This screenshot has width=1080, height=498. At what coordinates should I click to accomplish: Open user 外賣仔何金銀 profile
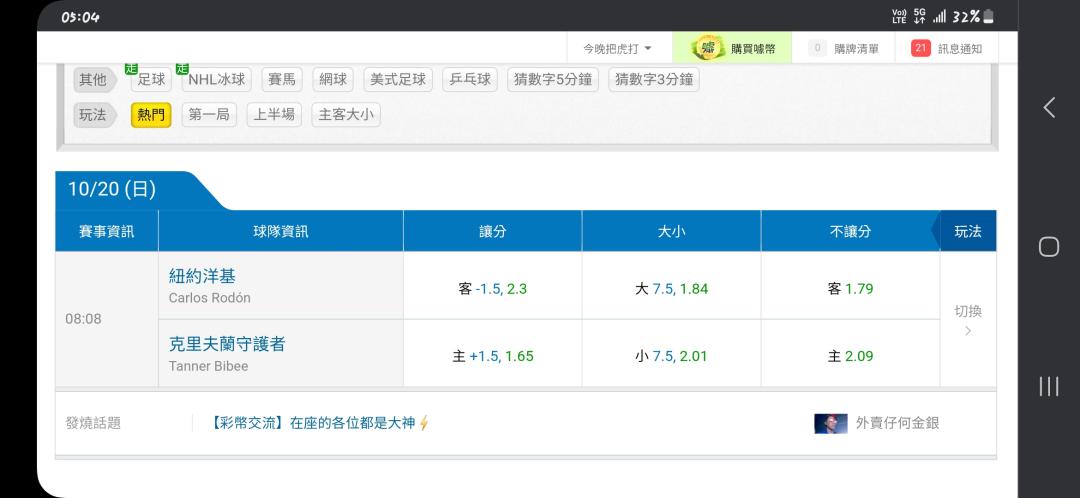897,423
